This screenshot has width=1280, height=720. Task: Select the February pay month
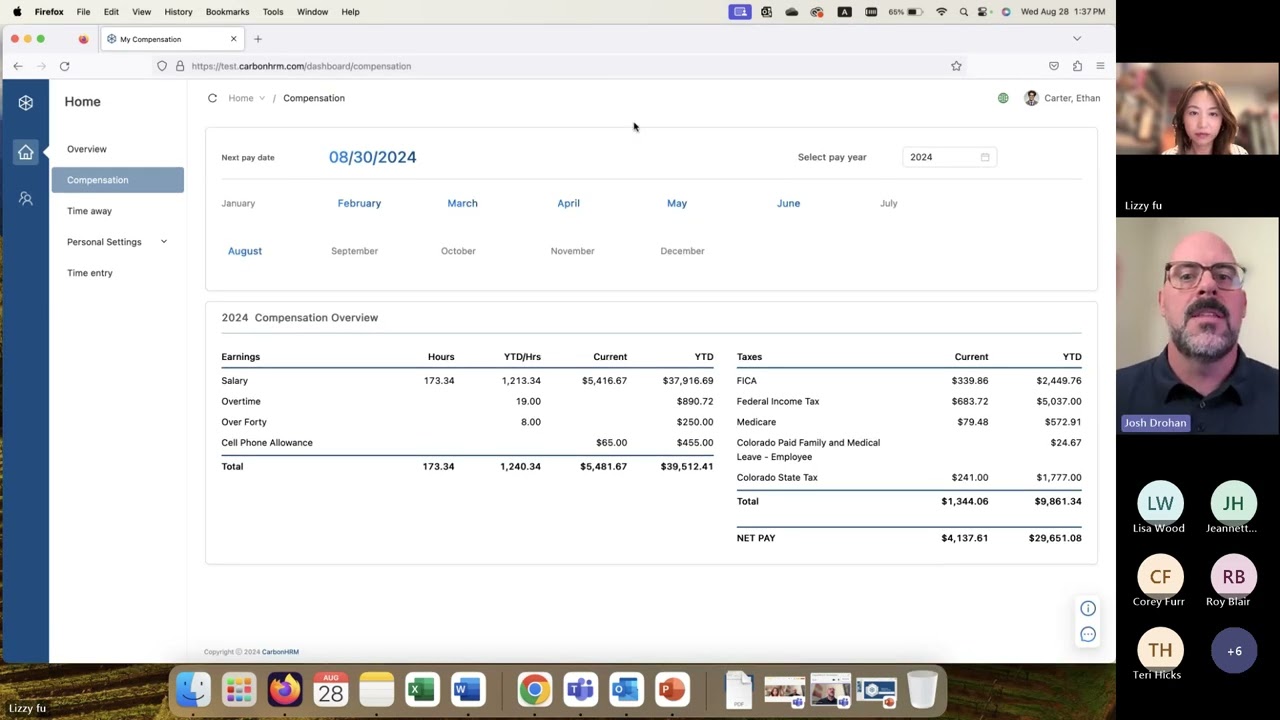coord(359,203)
